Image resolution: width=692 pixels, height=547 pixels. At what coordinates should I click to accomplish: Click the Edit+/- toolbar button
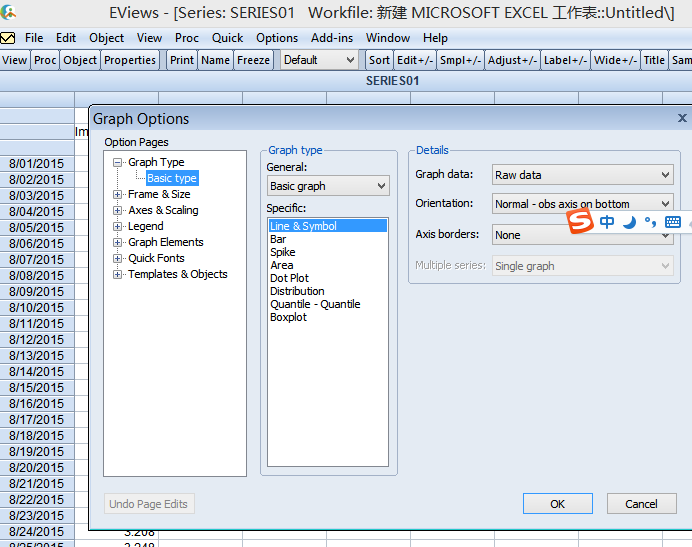(415, 60)
